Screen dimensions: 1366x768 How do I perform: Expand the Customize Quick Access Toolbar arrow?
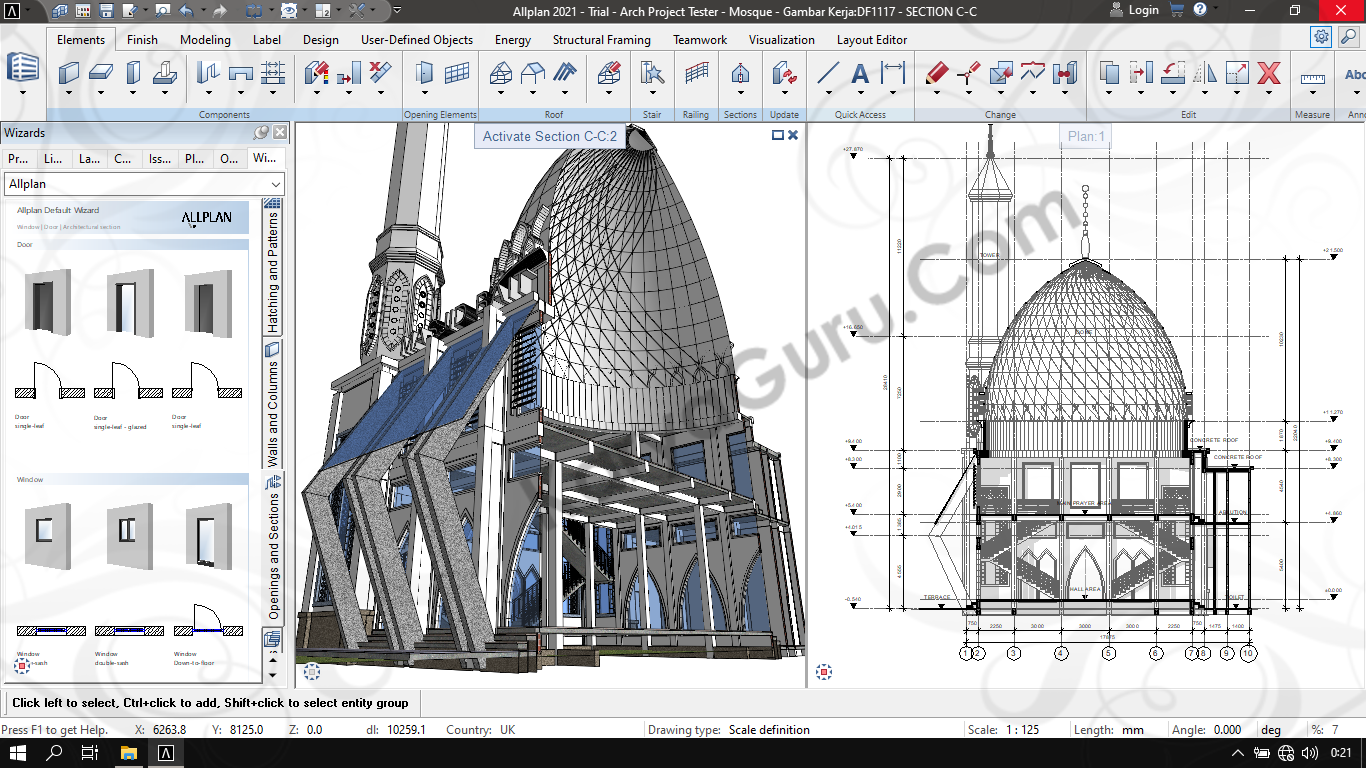397,11
